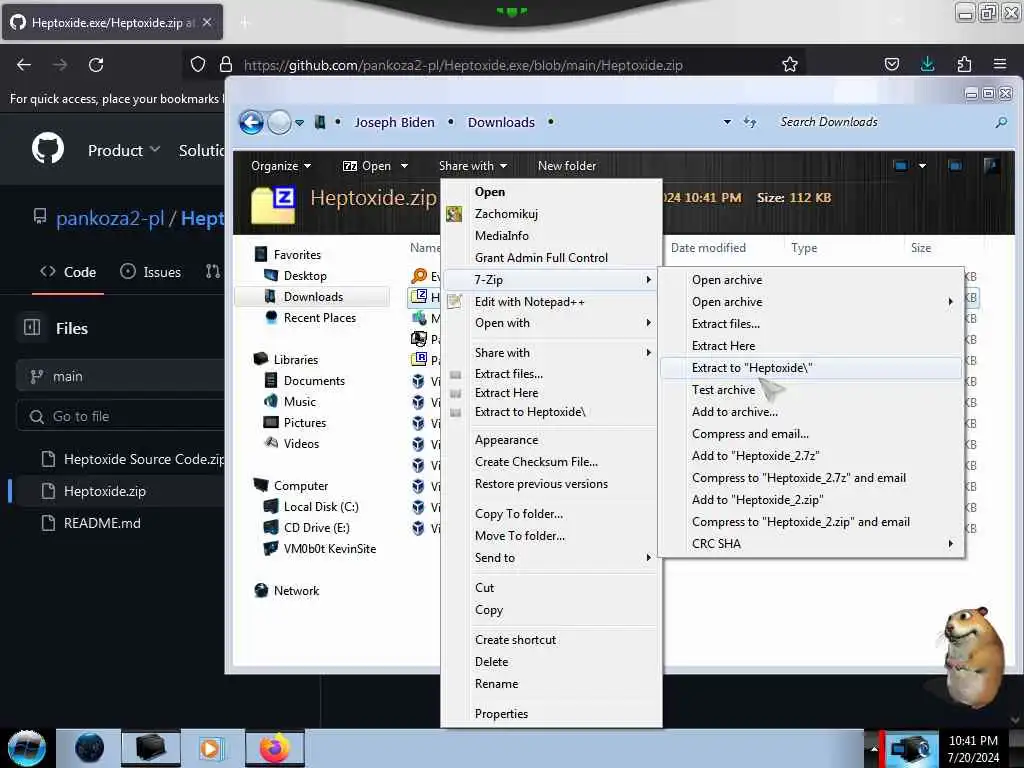Screen dimensions: 1024x768
Task: Click the change view icon in Explorer toolbar
Action: coord(901,166)
